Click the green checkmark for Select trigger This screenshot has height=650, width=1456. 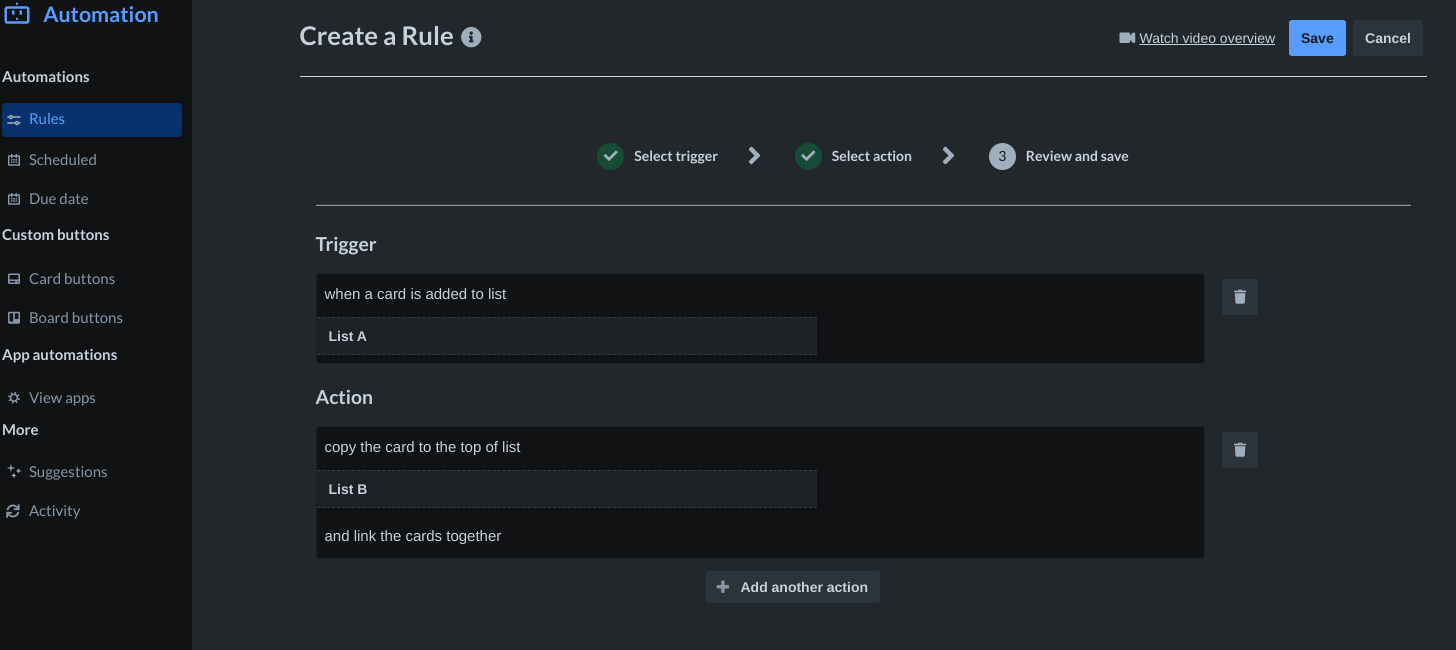(x=610, y=156)
